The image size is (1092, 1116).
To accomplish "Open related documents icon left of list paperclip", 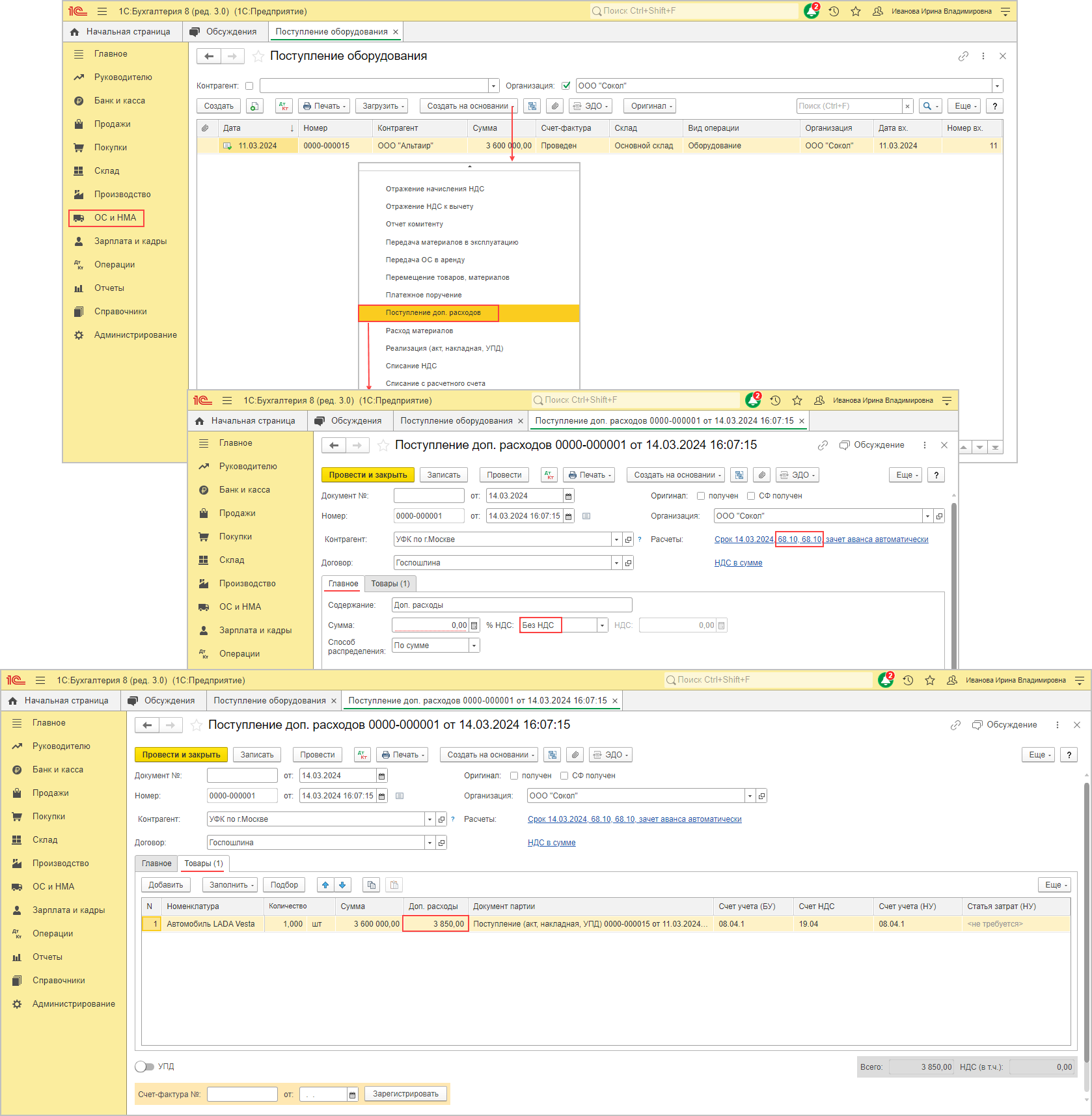I will [532, 106].
